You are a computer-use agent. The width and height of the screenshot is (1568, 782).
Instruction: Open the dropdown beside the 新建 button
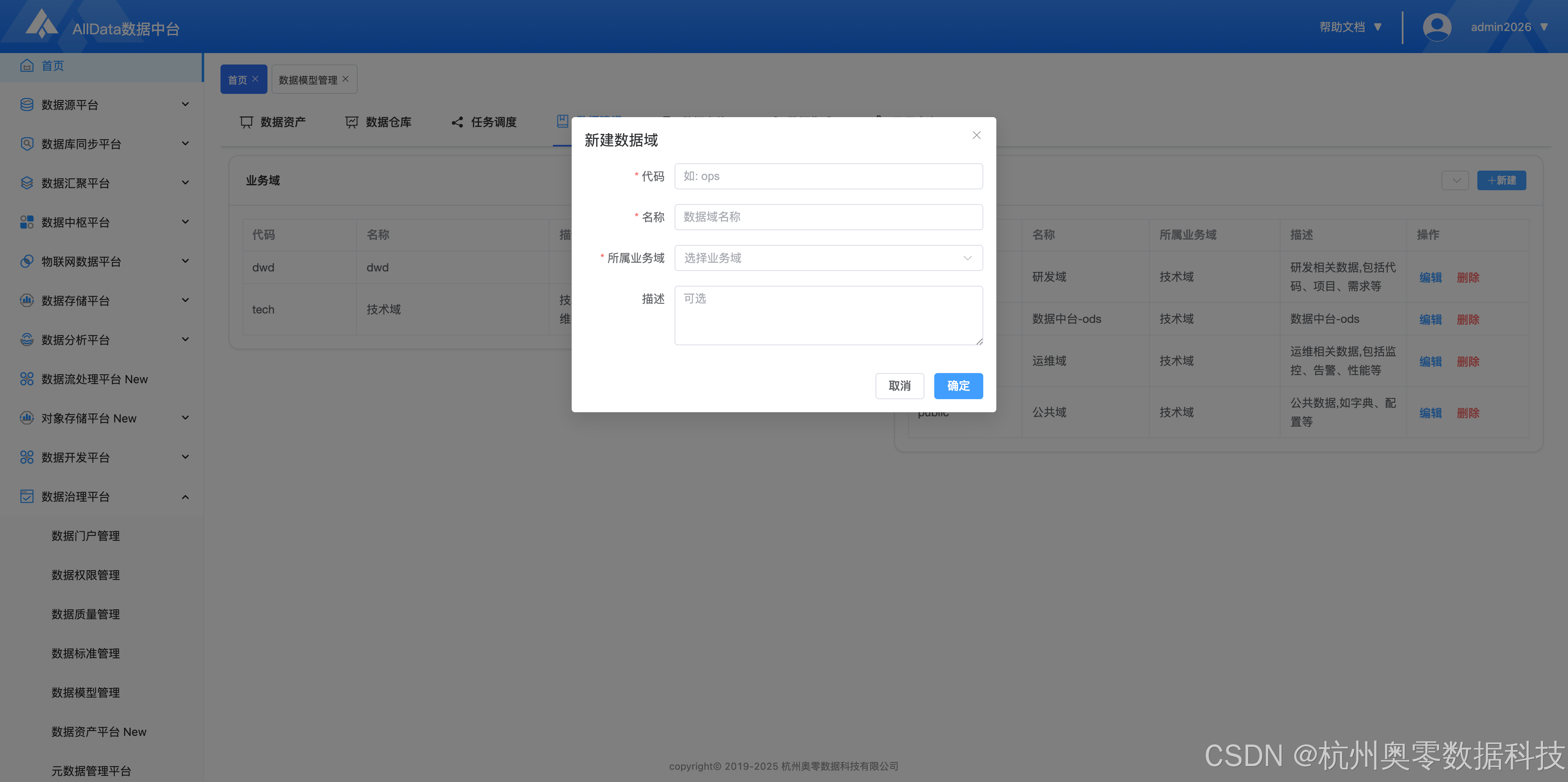(x=1455, y=181)
